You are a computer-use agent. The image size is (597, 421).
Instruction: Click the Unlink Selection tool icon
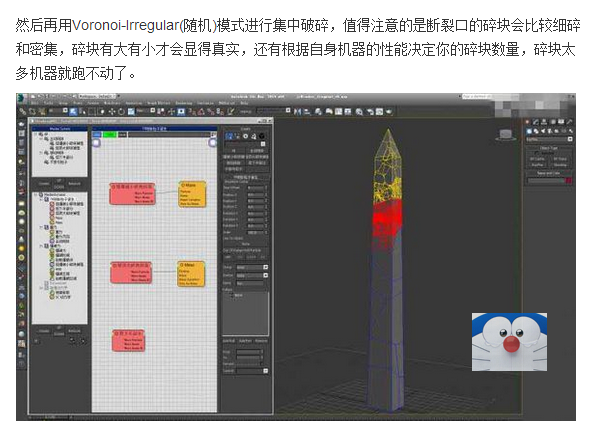(x=32, y=111)
